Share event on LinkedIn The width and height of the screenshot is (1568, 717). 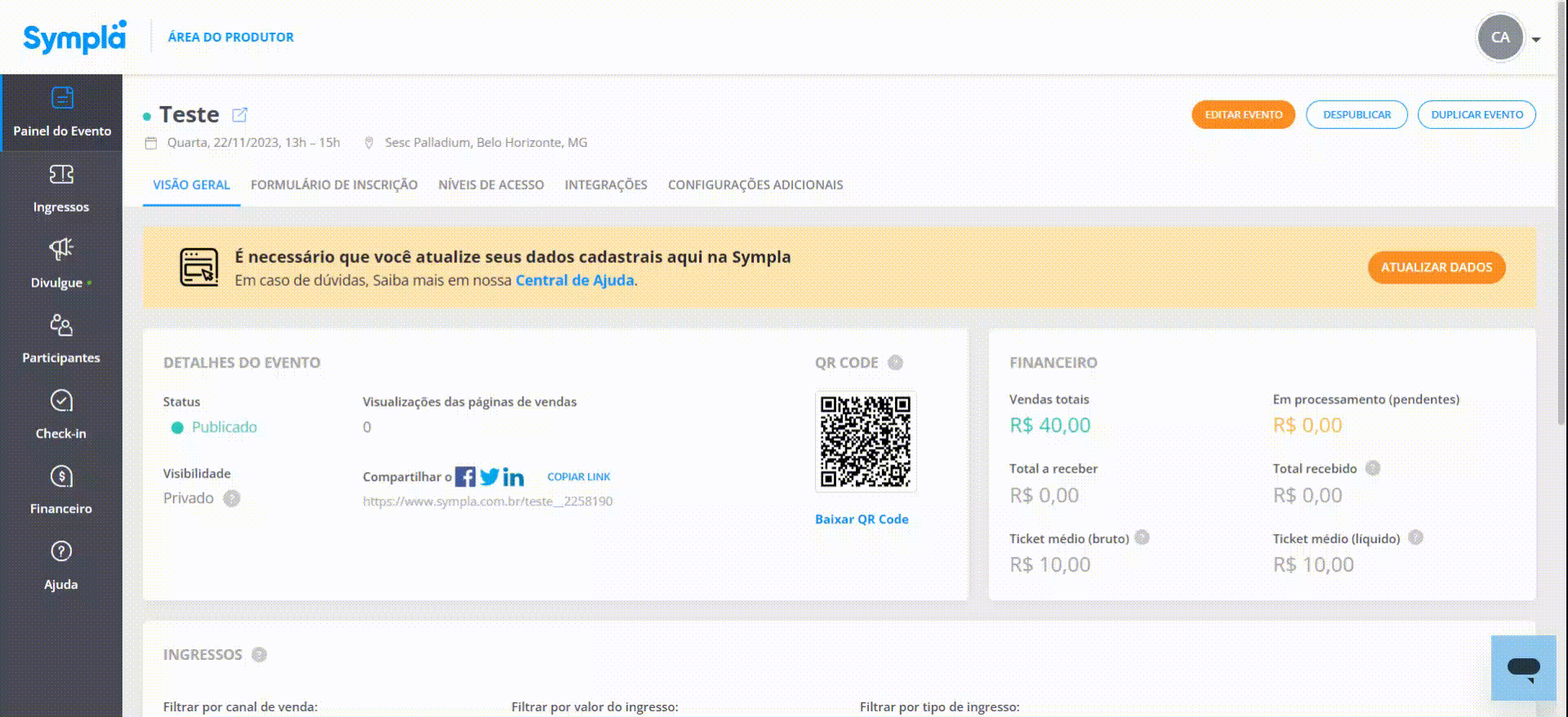pyautogui.click(x=514, y=477)
